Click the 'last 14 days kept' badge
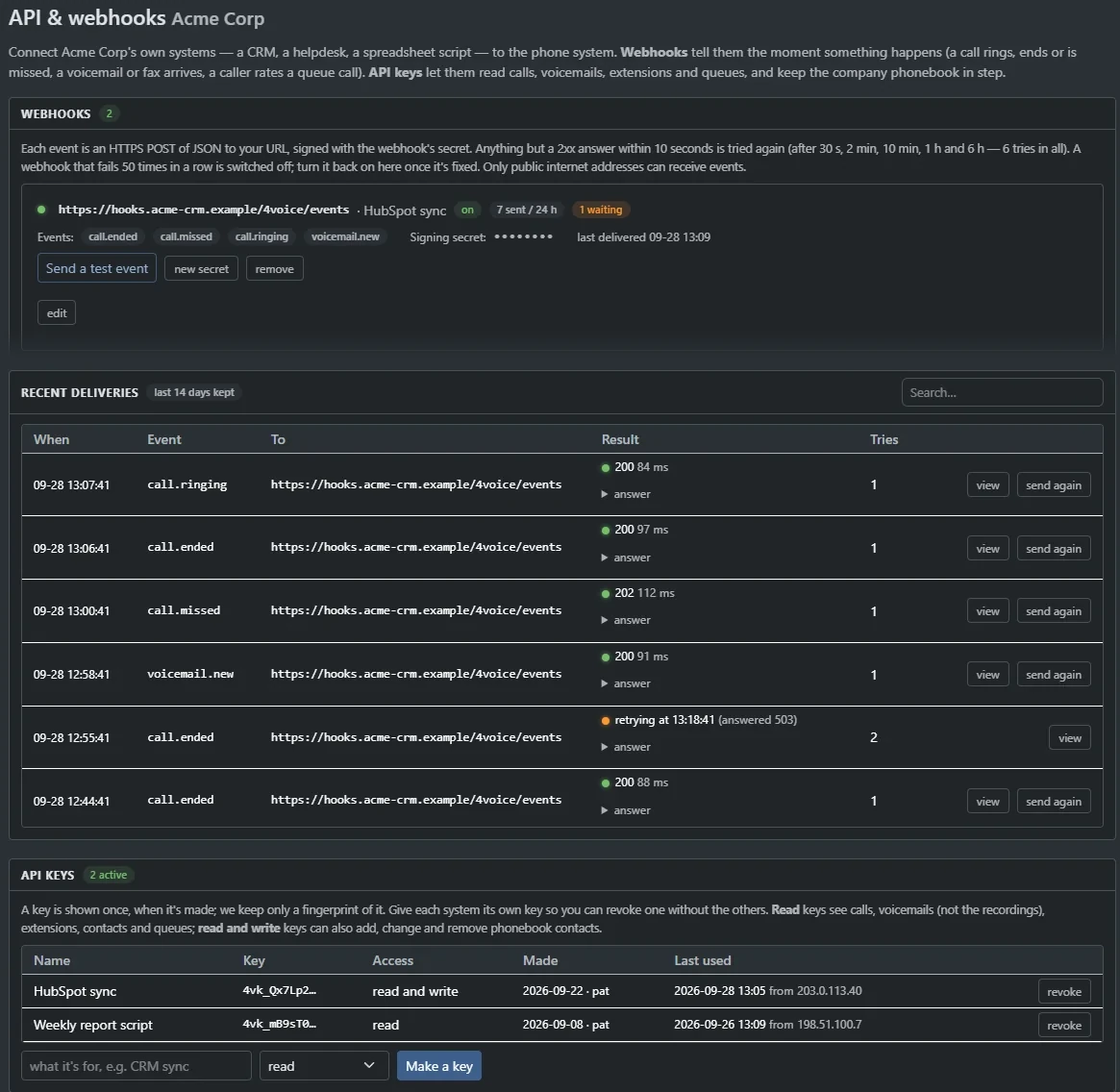This screenshot has width=1120, height=1092. [x=193, y=392]
